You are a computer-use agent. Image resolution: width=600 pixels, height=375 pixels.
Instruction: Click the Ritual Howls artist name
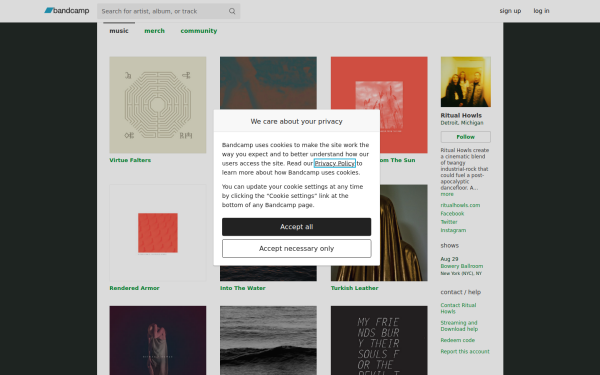click(x=461, y=115)
